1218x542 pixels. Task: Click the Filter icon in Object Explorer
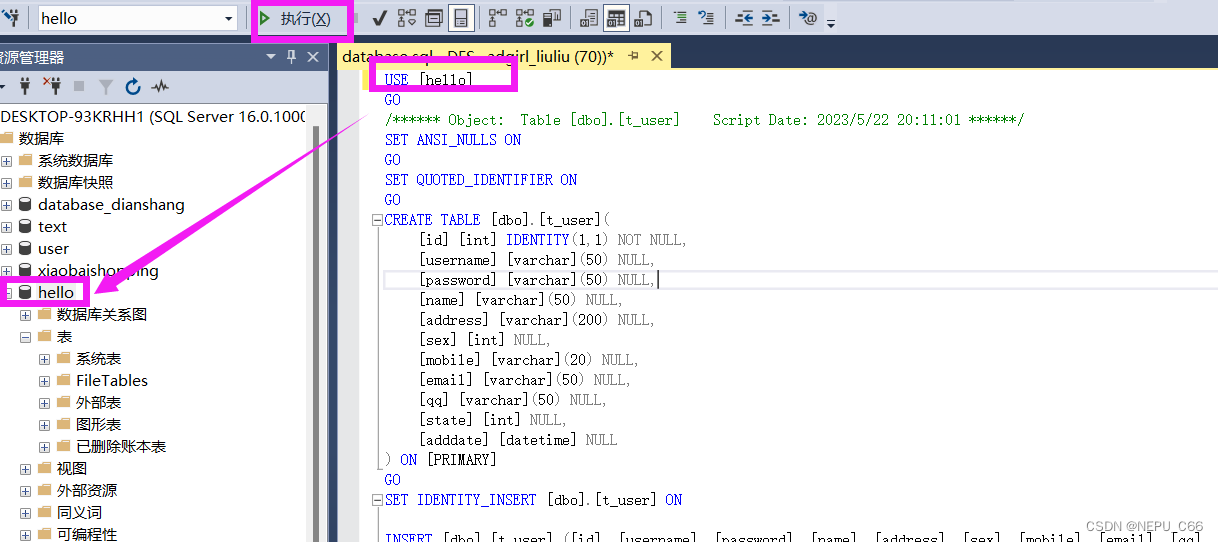(106, 87)
